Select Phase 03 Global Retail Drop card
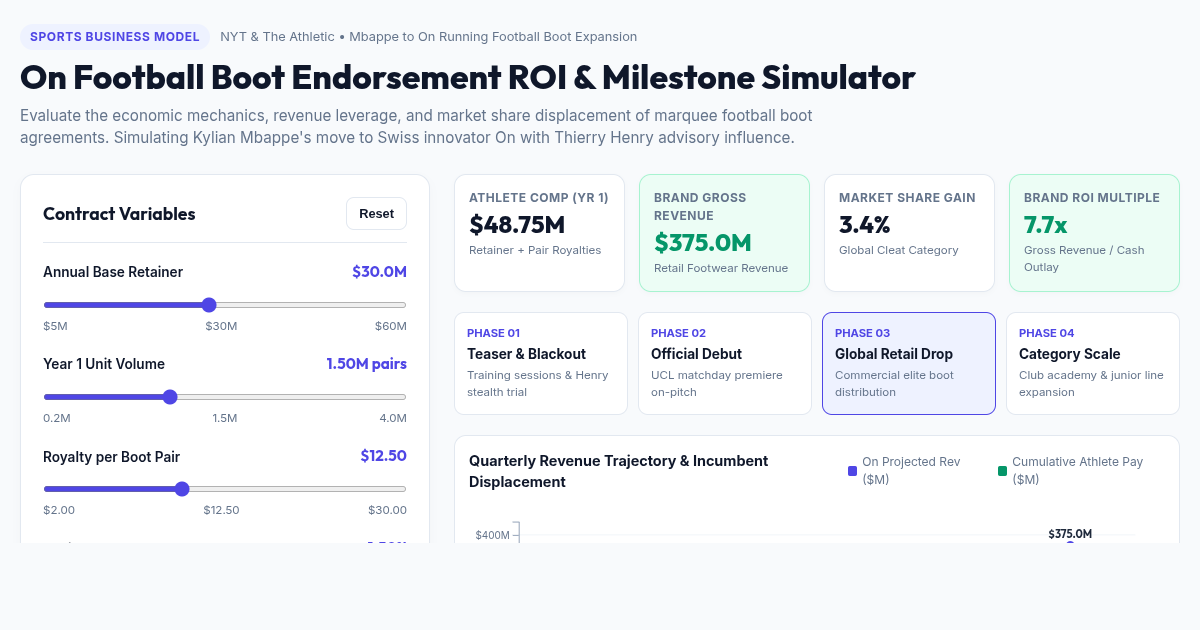1200x630 pixels. pyautogui.click(x=909, y=363)
